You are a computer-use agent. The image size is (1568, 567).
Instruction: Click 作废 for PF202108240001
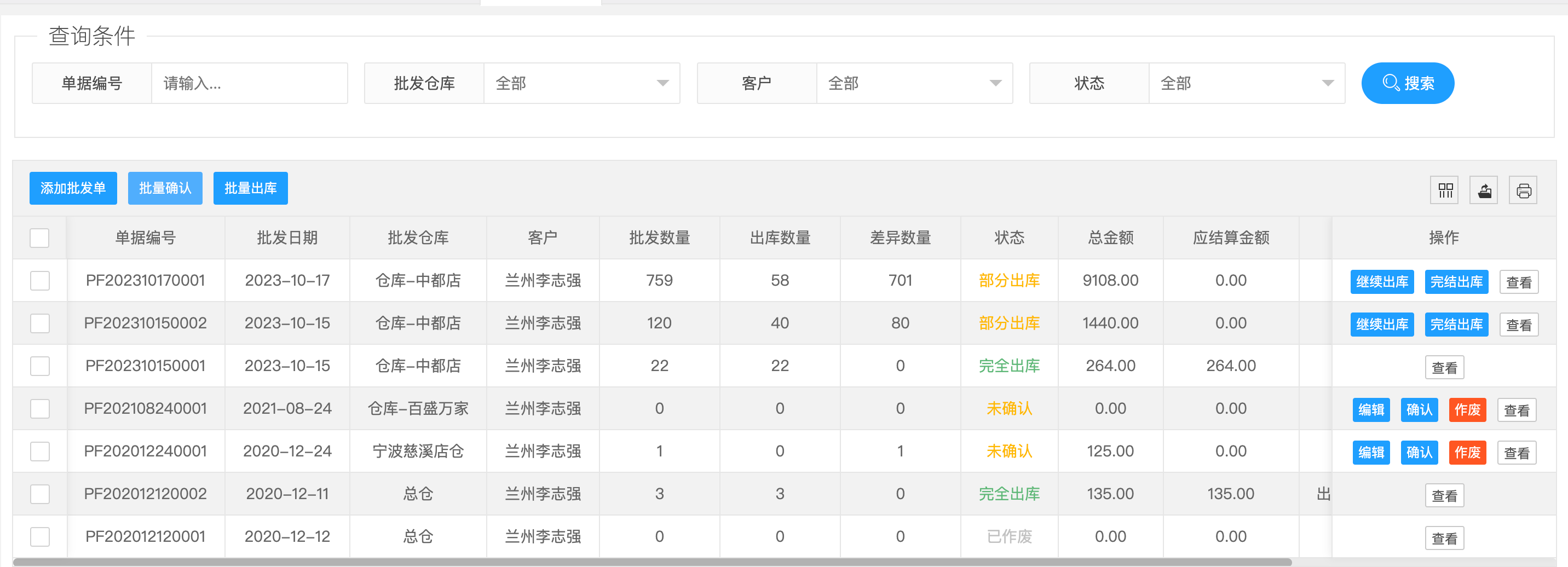[1468, 409]
